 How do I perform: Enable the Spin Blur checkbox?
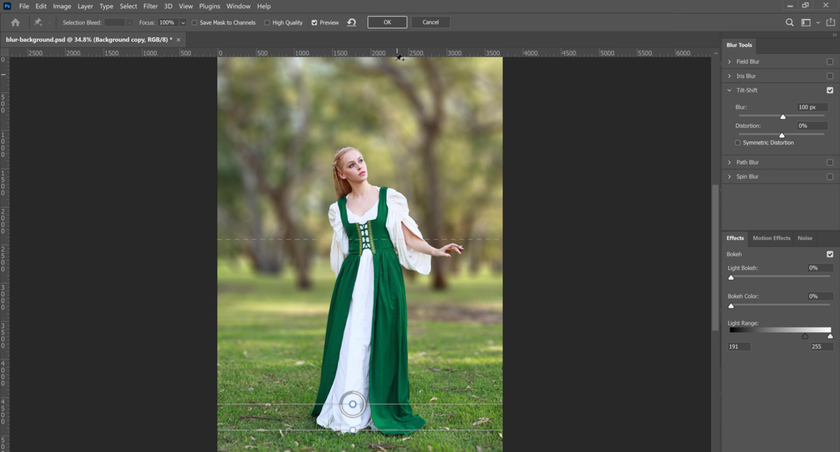pyautogui.click(x=830, y=177)
